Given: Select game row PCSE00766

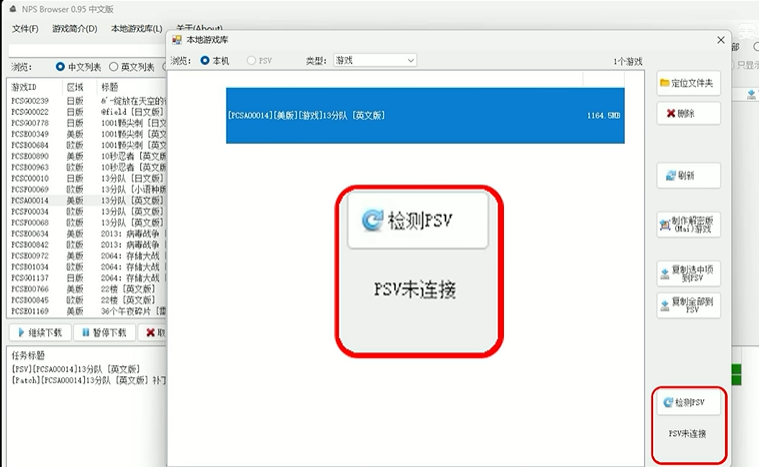Looking at the screenshot, I should coord(87,289).
